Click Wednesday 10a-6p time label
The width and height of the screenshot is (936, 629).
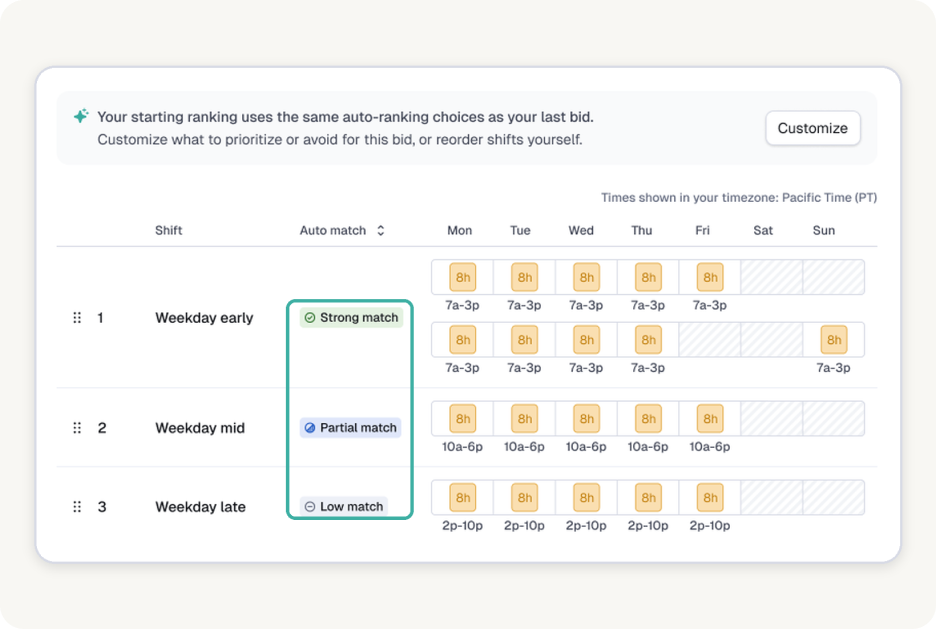(x=586, y=446)
